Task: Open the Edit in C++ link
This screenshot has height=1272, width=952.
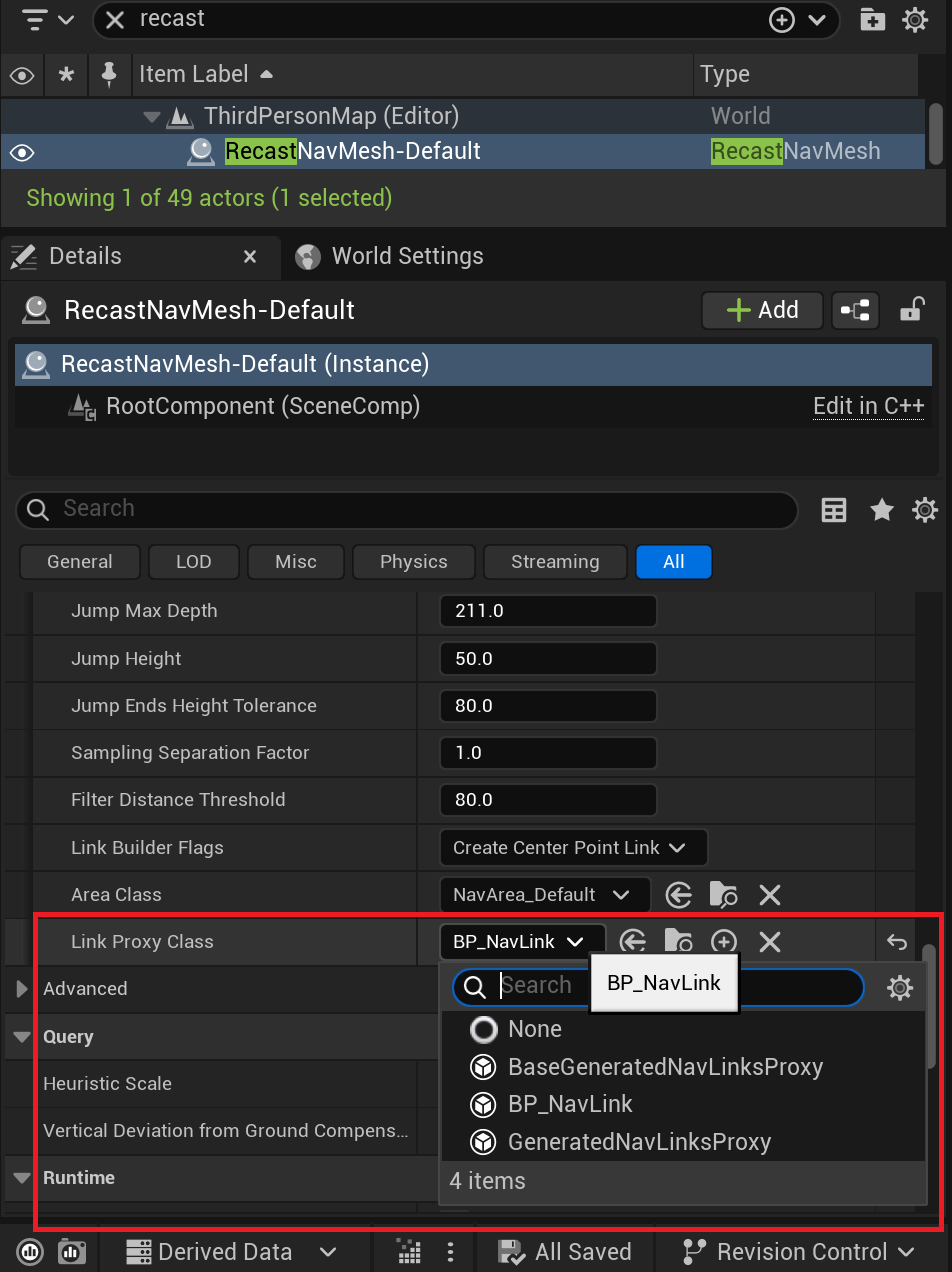Action: [868, 406]
